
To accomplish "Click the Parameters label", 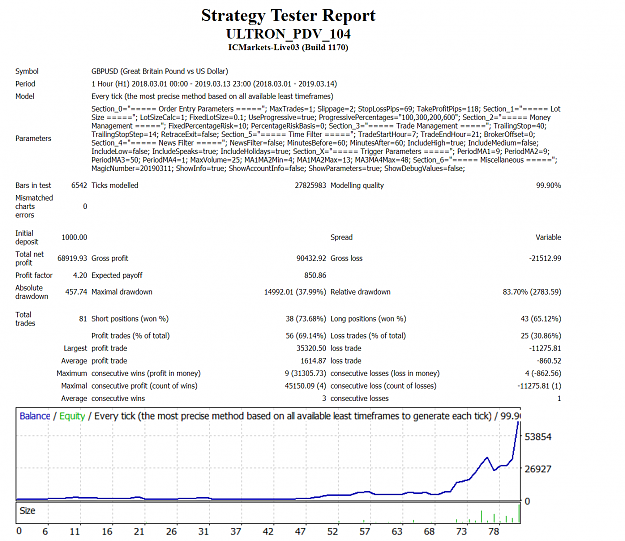I will (33, 138).
